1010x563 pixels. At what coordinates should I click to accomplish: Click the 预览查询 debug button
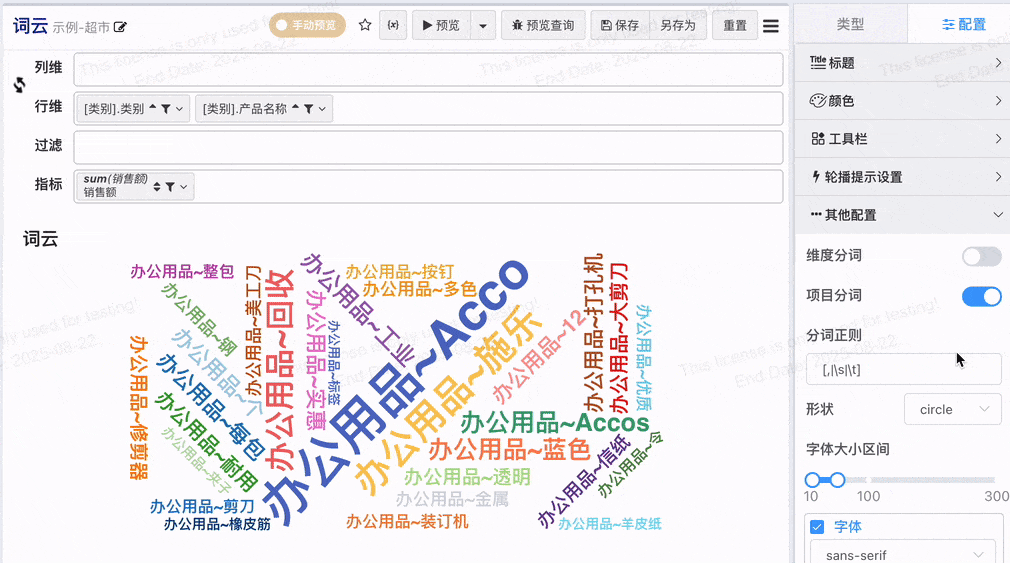pos(543,25)
